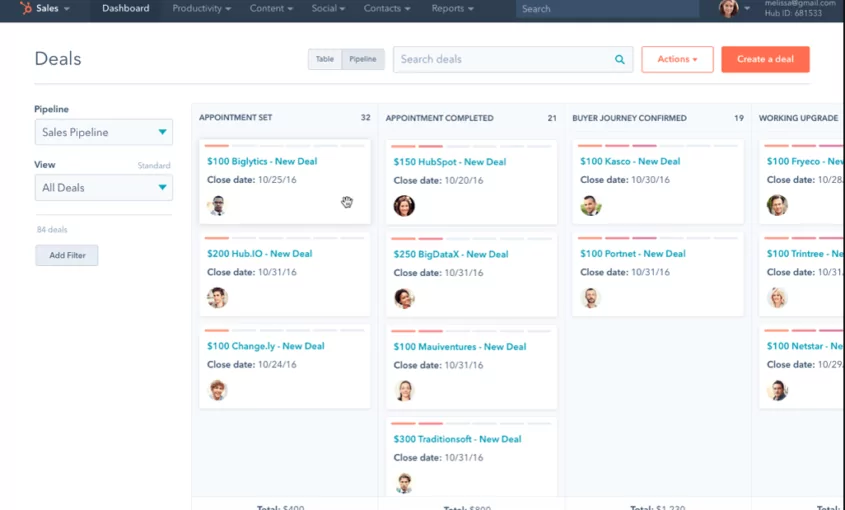The image size is (845, 510).
Task: Click owner avatar on HubSpot deal card
Action: point(404,206)
